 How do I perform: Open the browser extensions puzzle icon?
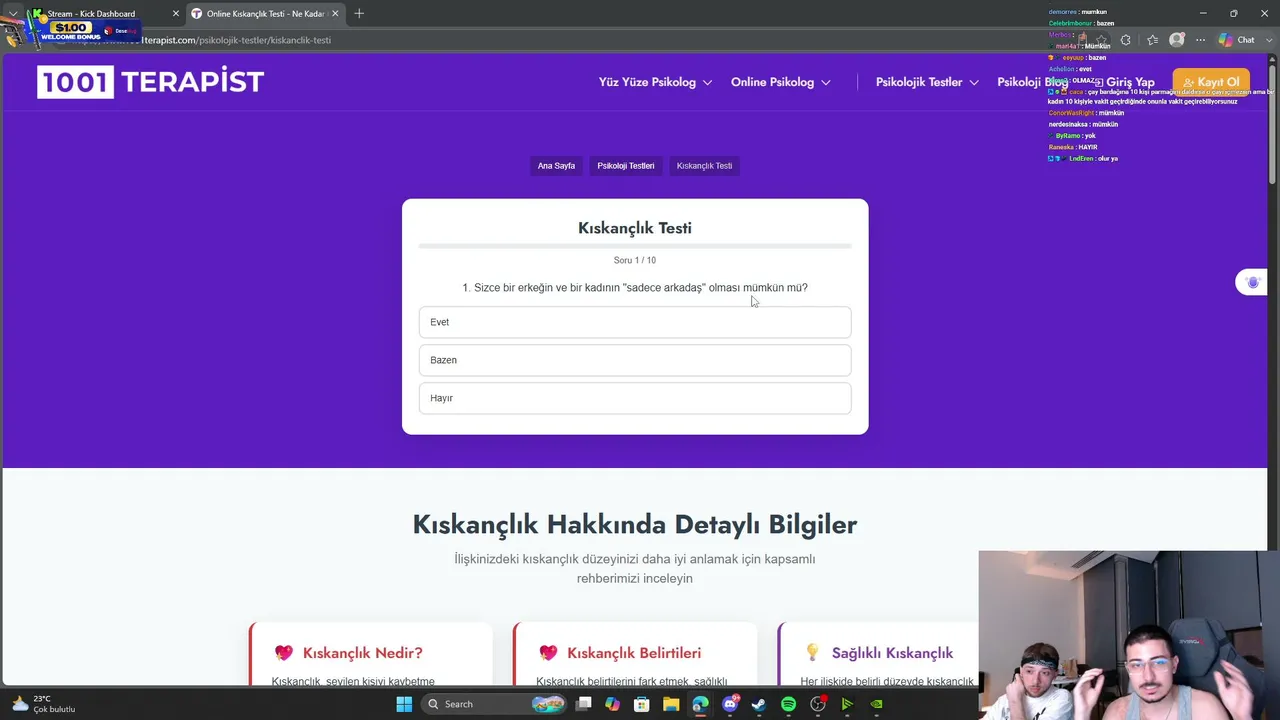point(1126,40)
